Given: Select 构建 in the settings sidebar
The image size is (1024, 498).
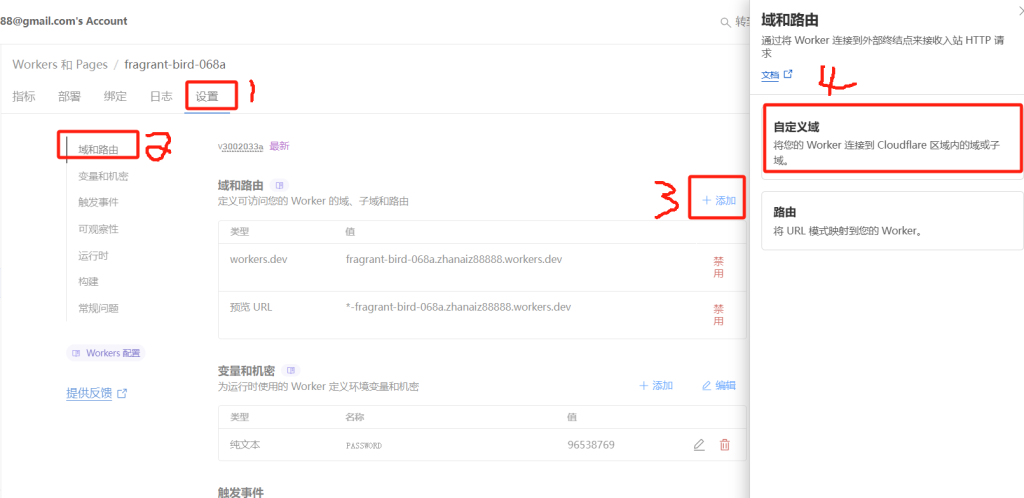Looking at the screenshot, I should click(88, 281).
